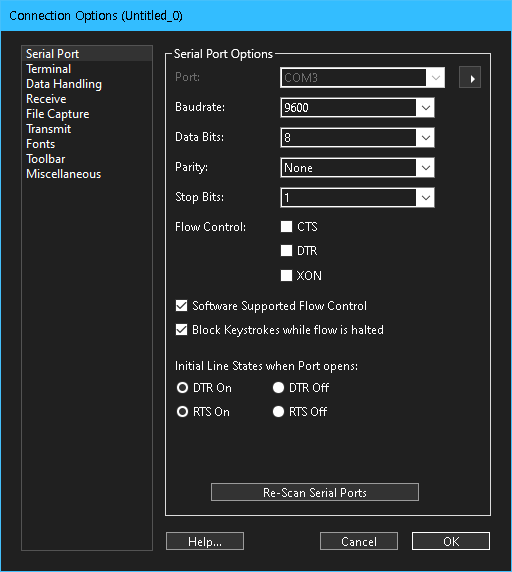This screenshot has height=572, width=512.
Task: Open the Data Bits dropdown arrow
Action: coord(426,138)
